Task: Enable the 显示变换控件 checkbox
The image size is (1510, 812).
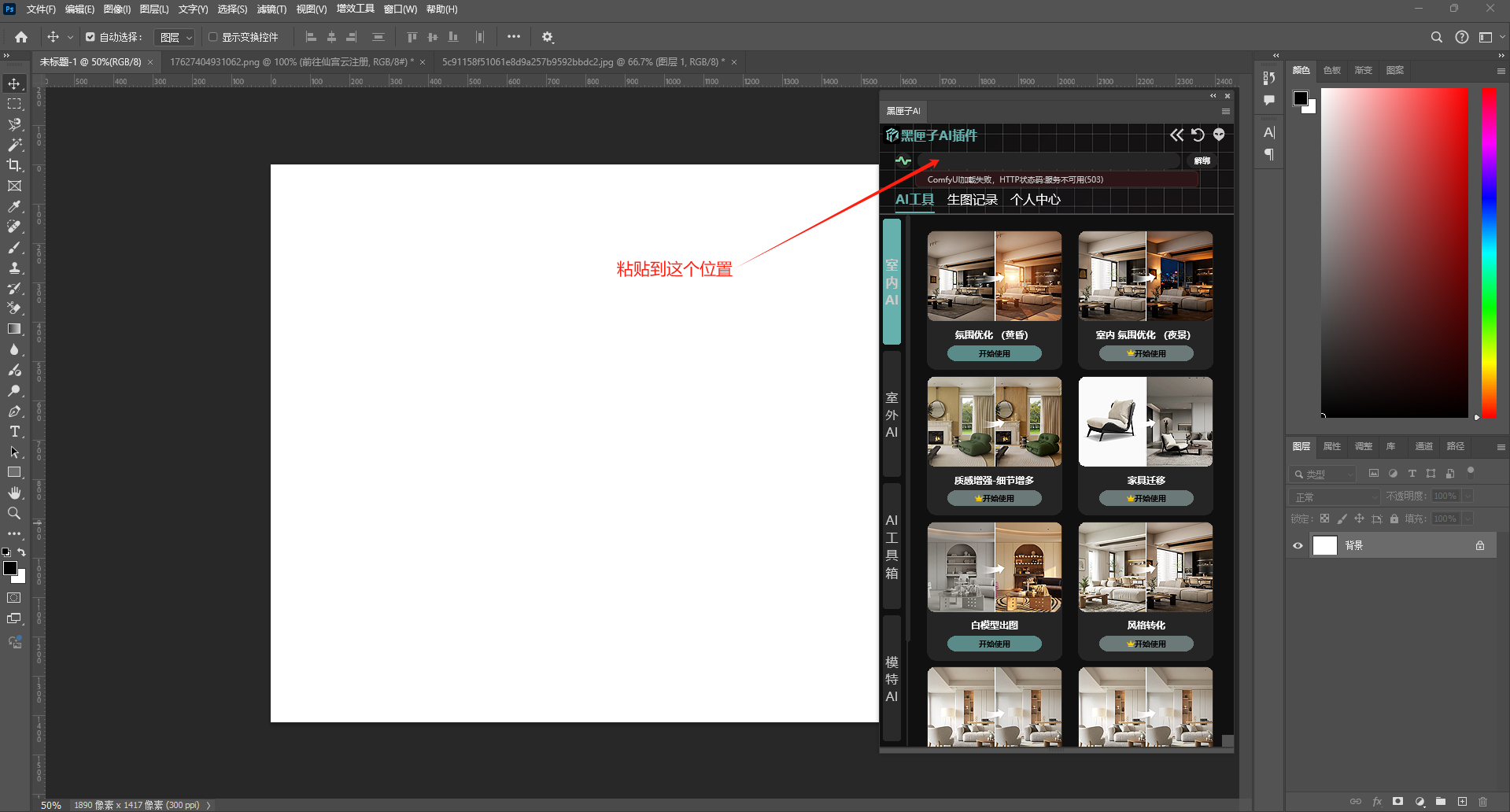Action: [x=212, y=37]
